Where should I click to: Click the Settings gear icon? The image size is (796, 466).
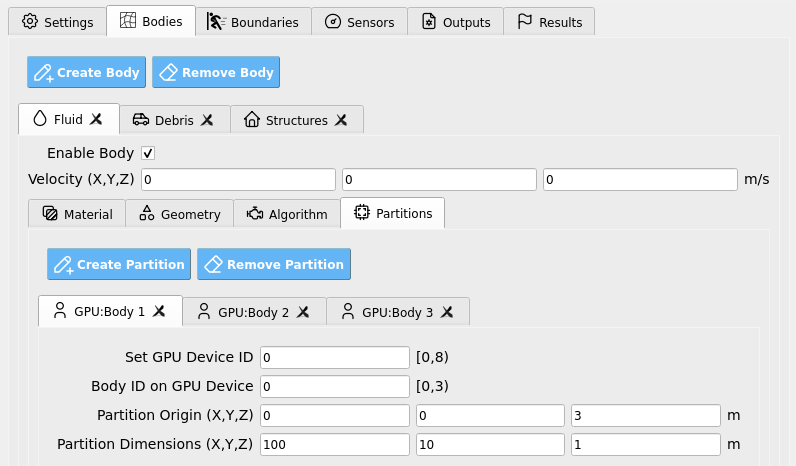(30, 21)
